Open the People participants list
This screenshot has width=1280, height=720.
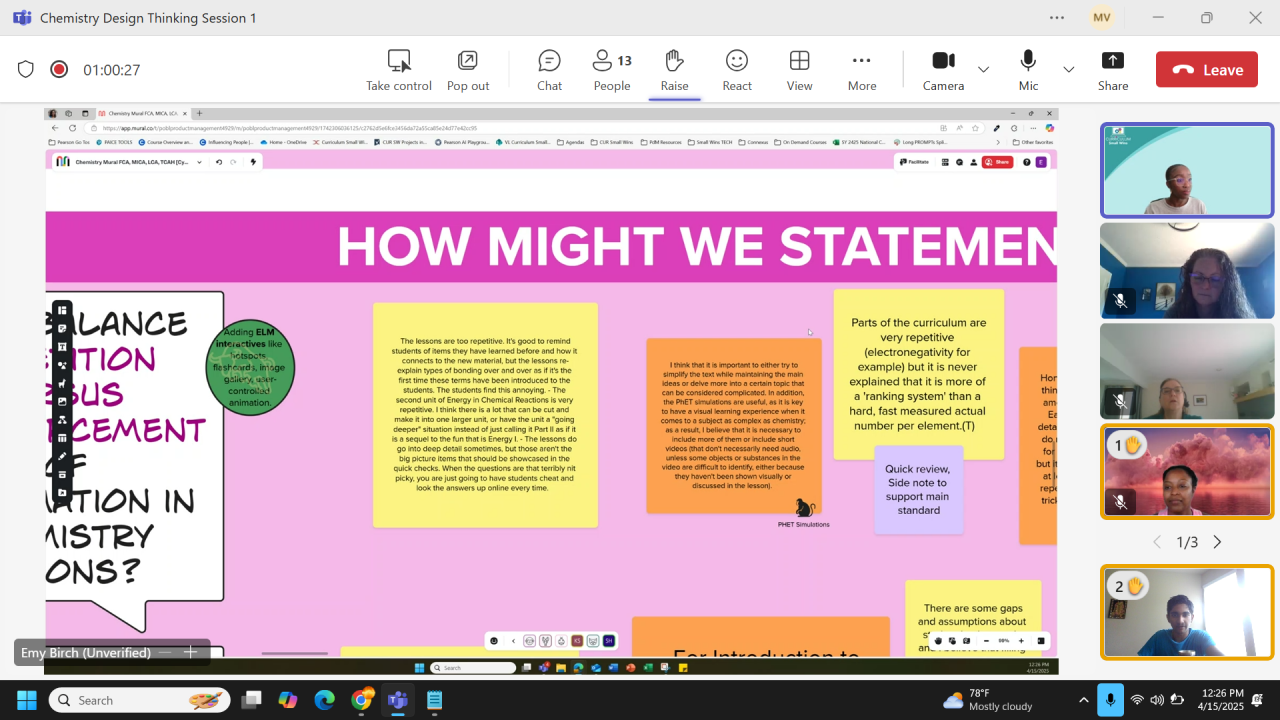[611, 70]
